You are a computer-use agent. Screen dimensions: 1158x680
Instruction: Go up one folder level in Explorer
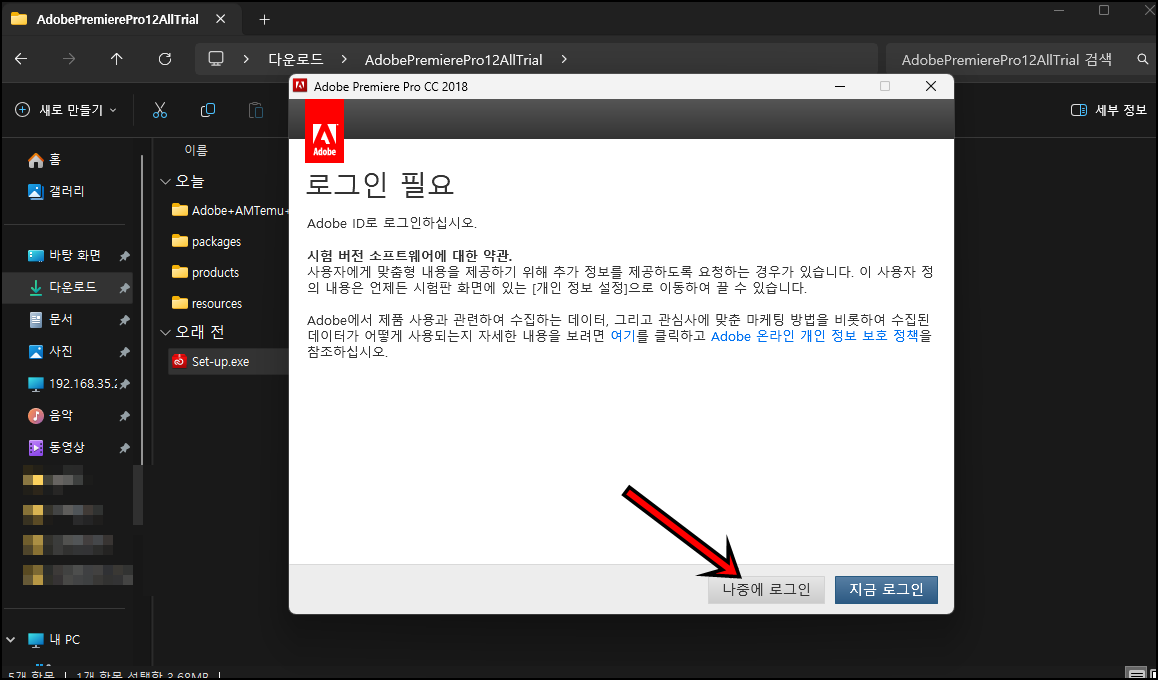(117, 59)
